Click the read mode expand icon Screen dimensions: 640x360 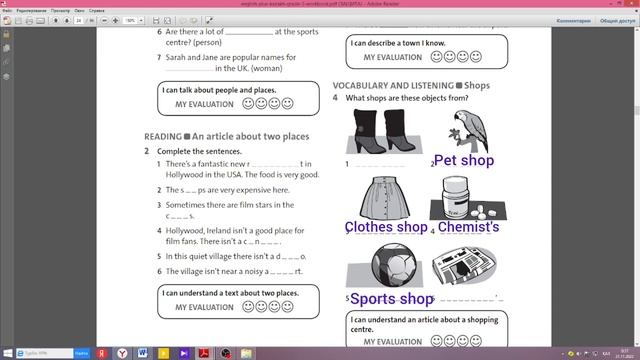(209, 20)
